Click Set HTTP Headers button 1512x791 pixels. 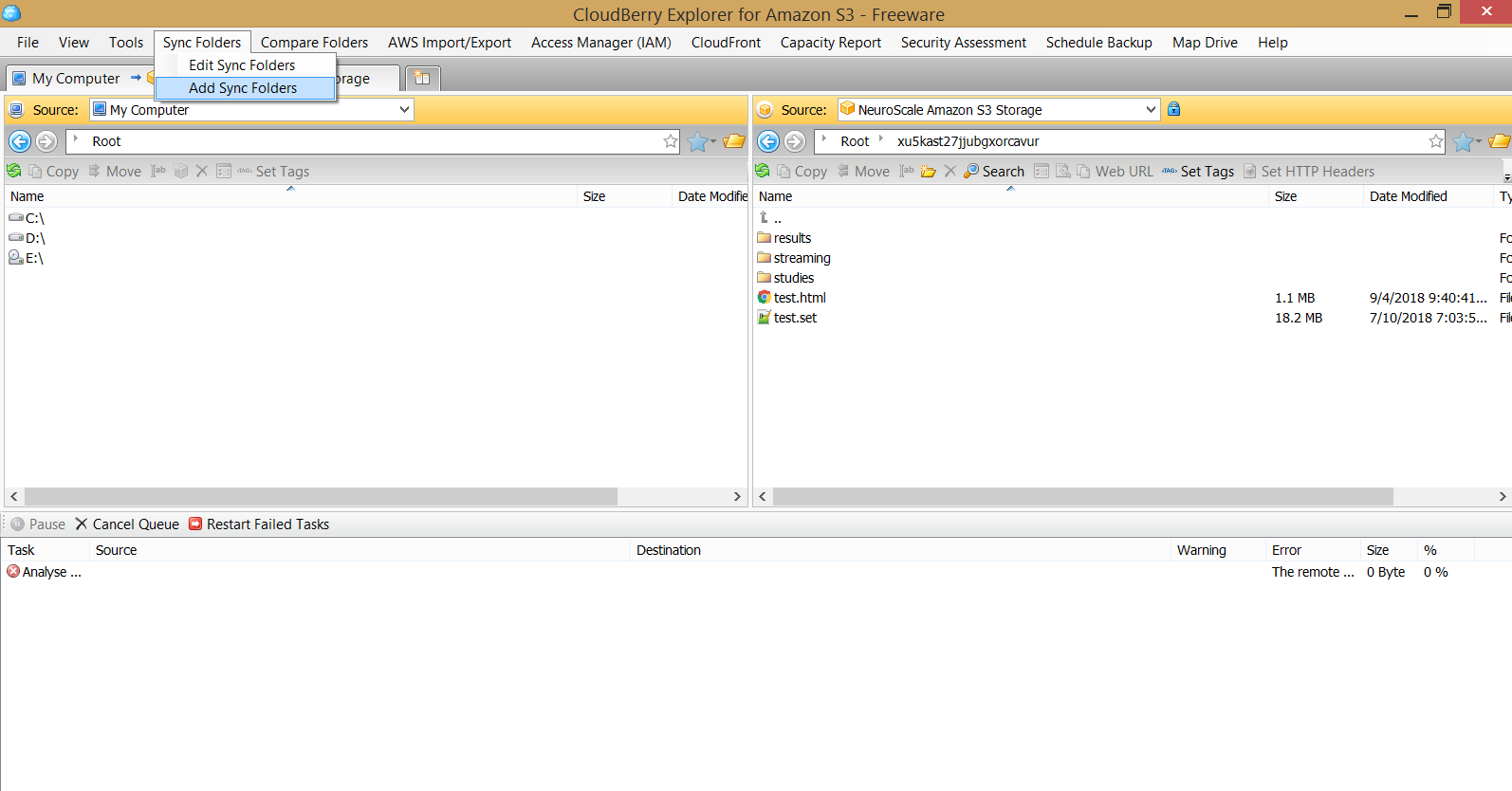point(1309,172)
